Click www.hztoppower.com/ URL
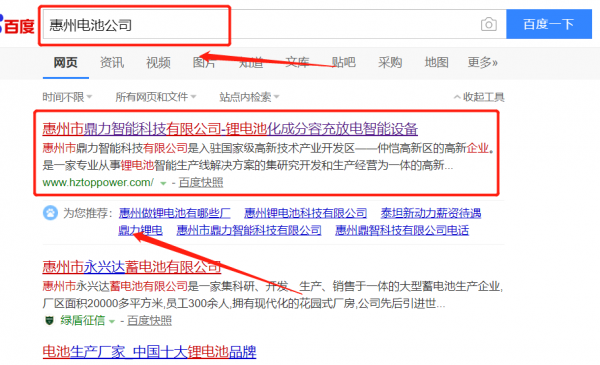The height and width of the screenshot is (365, 600). (98, 182)
